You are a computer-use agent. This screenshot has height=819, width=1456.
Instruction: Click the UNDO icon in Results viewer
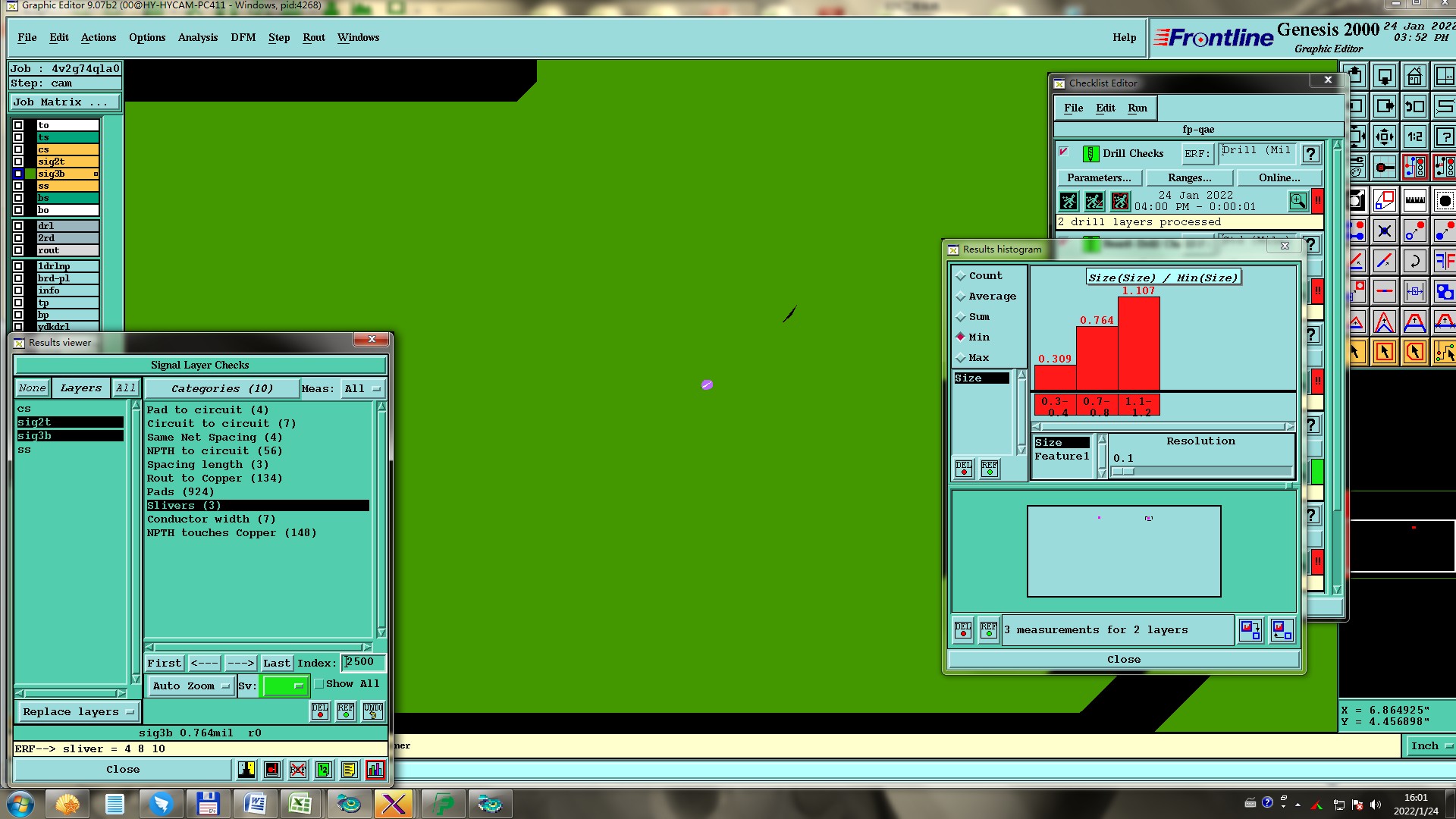pos(372,711)
